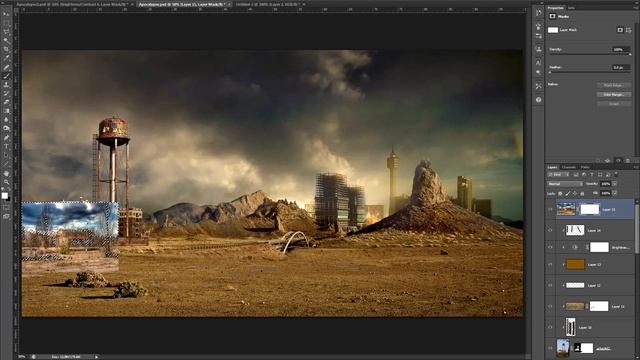This screenshot has width=640, height=360.
Task: Add a pixel mask in Properties
Action: [x=620, y=30]
